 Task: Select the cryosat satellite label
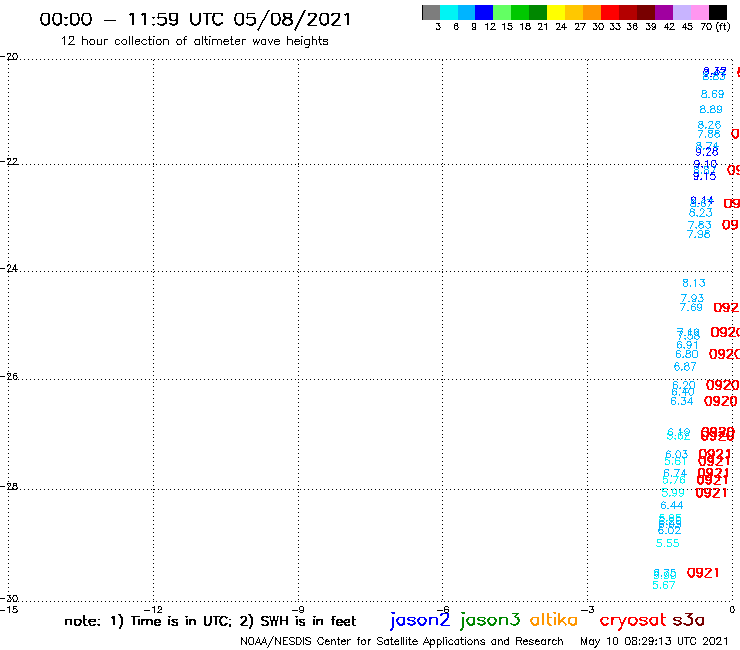[633, 620]
